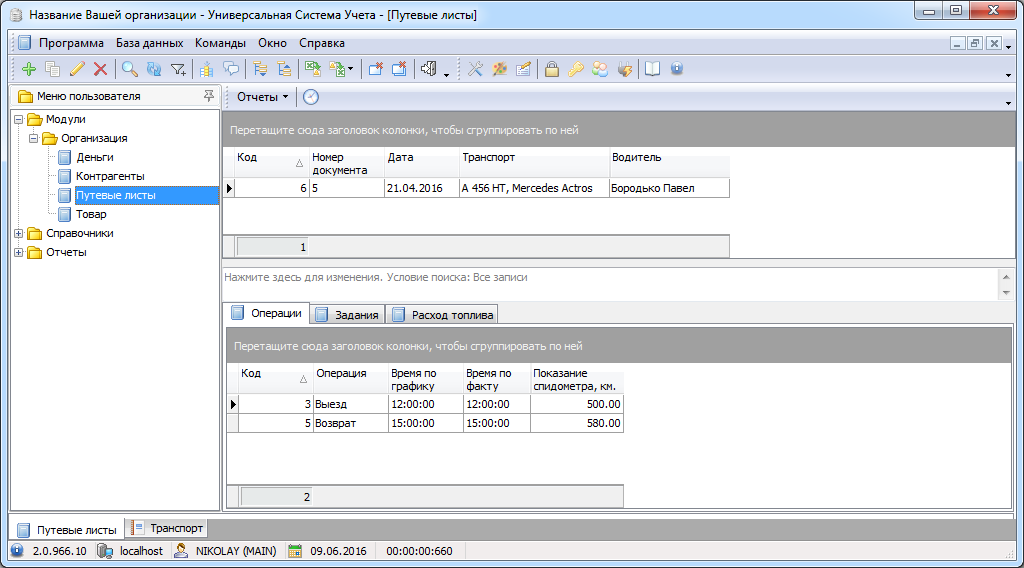Collapse the Организация tree node
Image resolution: width=1024 pixels, height=568 pixels.
point(34,138)
